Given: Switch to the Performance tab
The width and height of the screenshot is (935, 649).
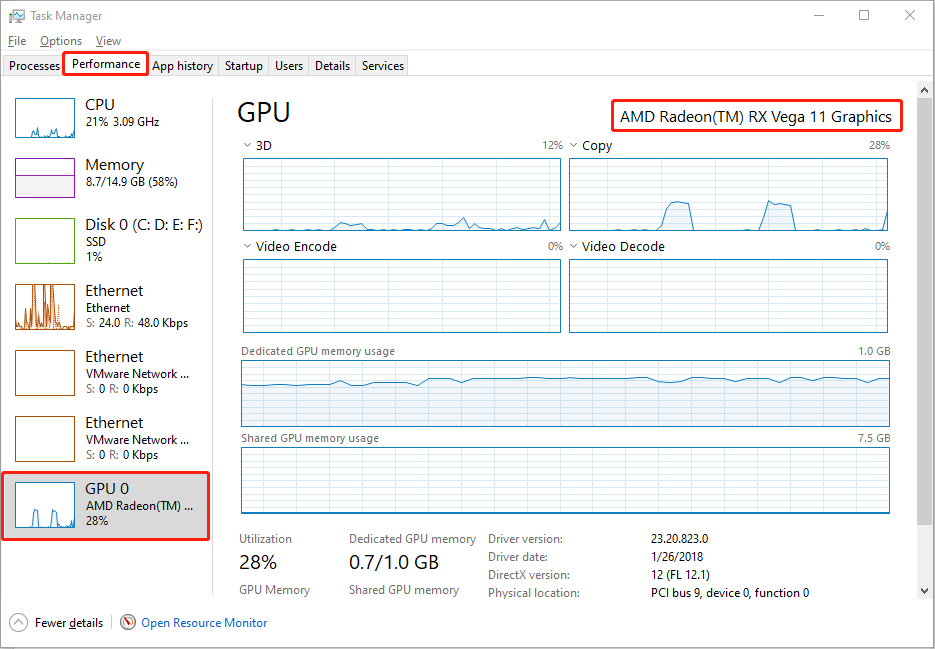Looking at the screenshot, I should coord(106,64).
